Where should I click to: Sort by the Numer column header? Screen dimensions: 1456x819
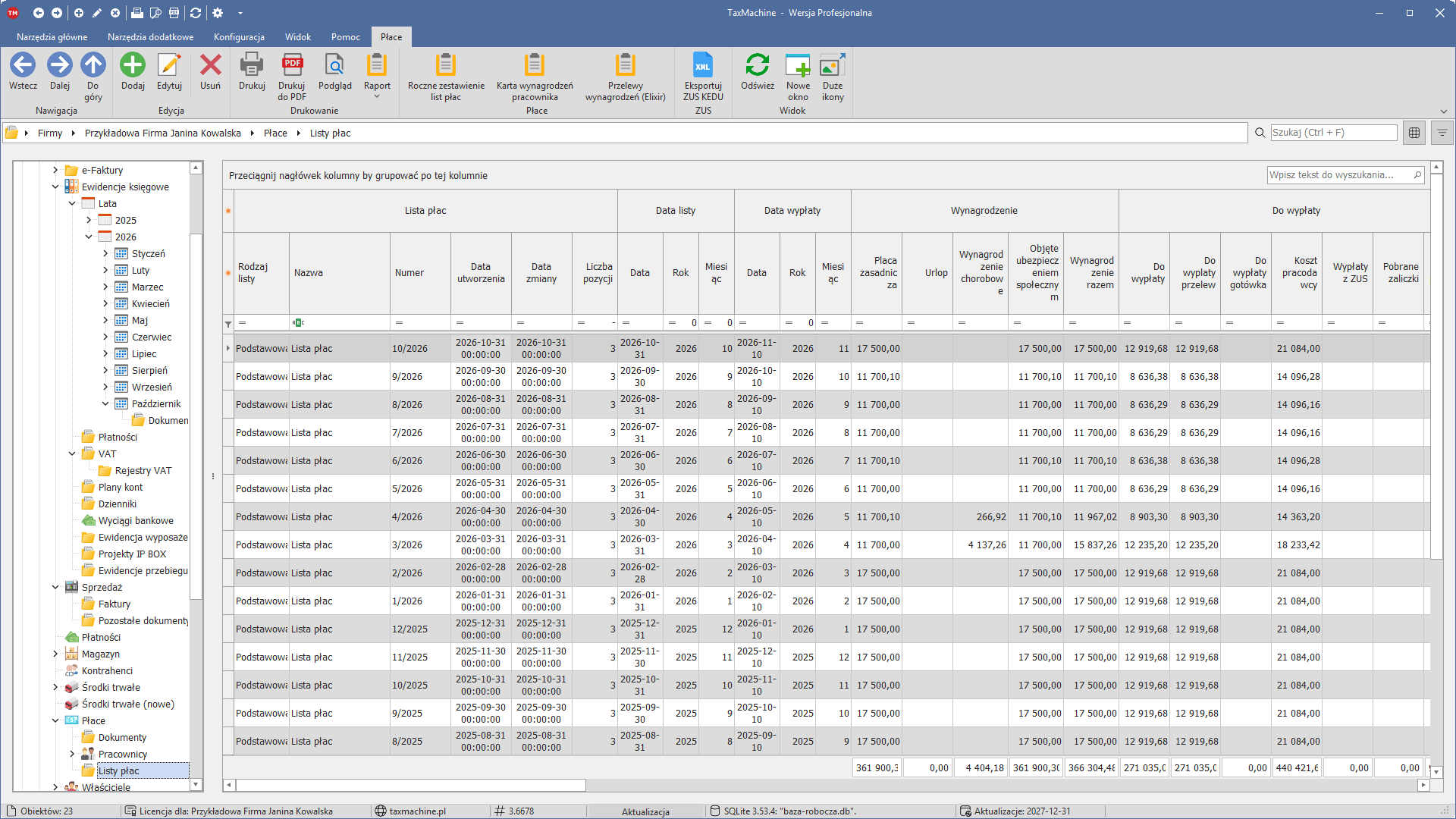(x=420, y=273)
